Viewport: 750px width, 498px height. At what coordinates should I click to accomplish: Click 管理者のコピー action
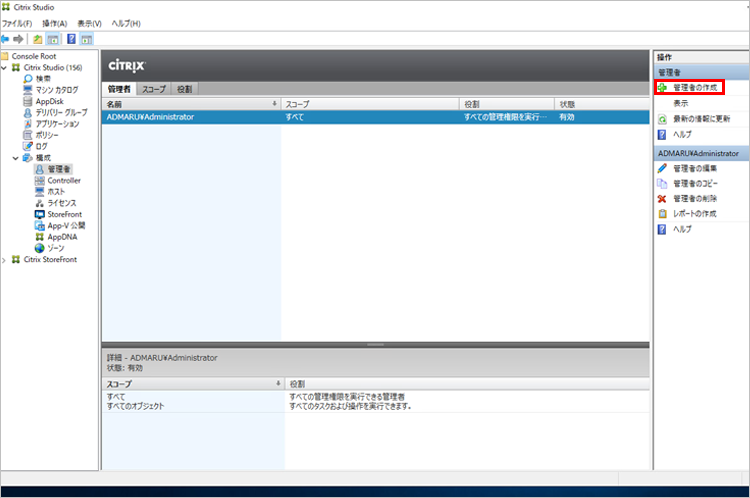click(695, 184)
